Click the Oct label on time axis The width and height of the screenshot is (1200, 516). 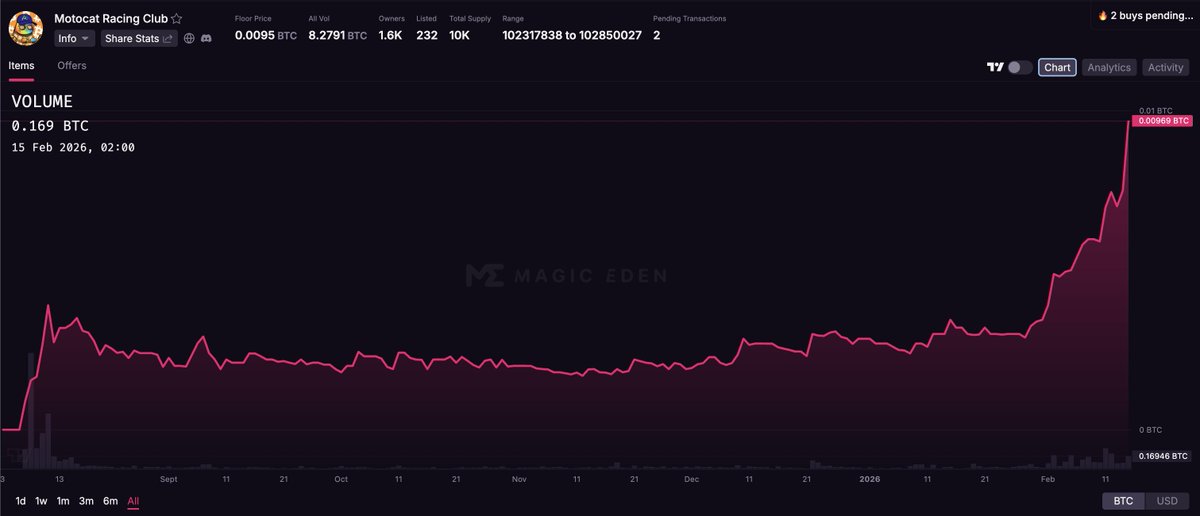[341, 480]
